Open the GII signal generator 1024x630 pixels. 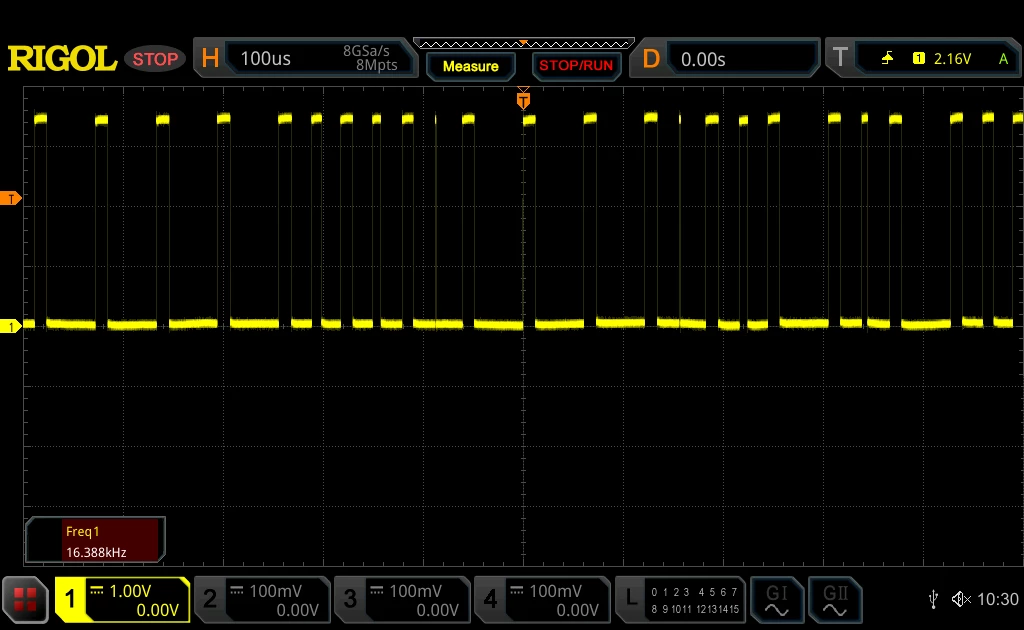click(835, 600)
